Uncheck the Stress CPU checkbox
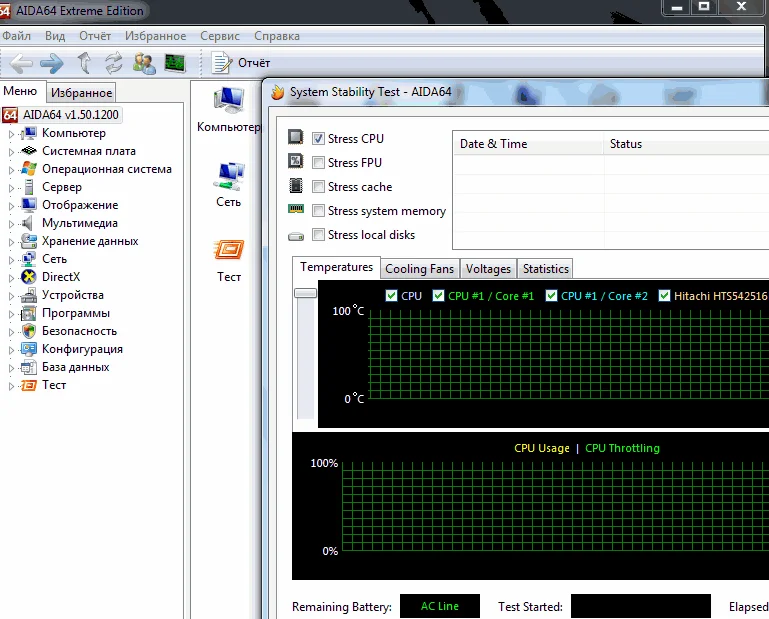This screenshot has width=769, height=619. (x=318, y=139)
